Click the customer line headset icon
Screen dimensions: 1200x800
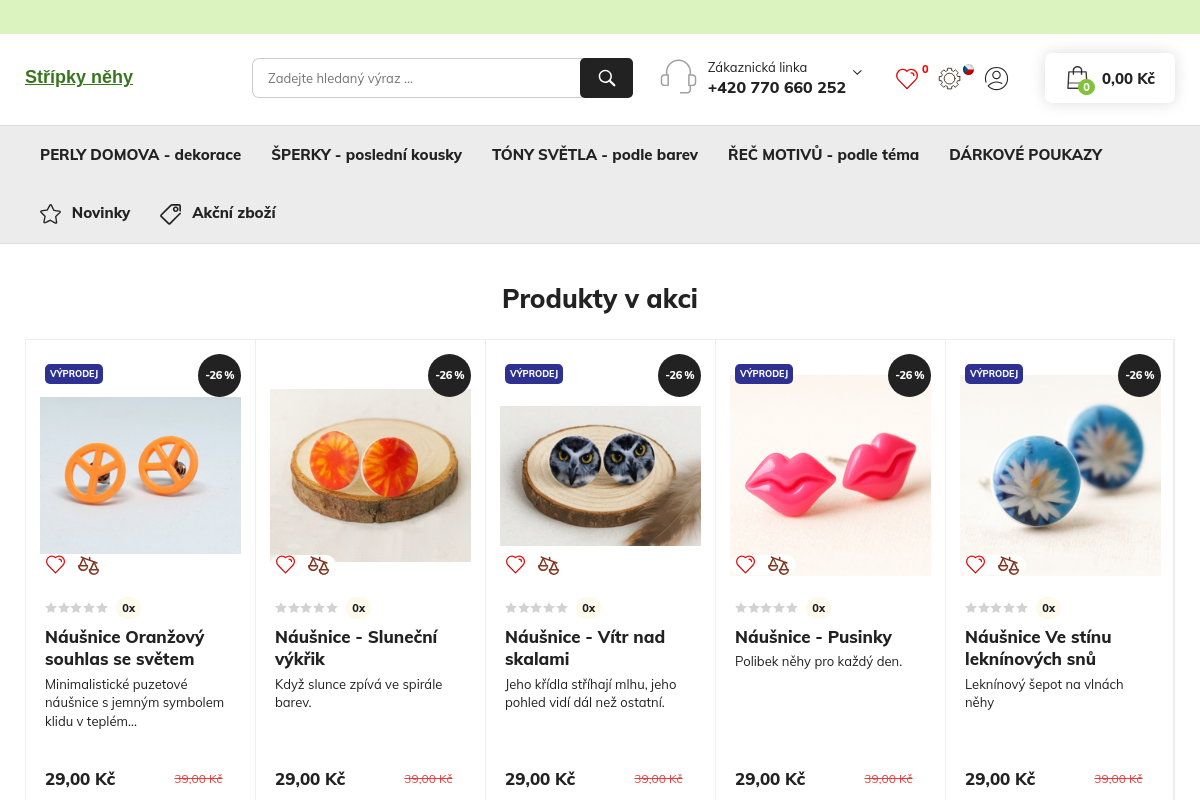pos(678,77)
